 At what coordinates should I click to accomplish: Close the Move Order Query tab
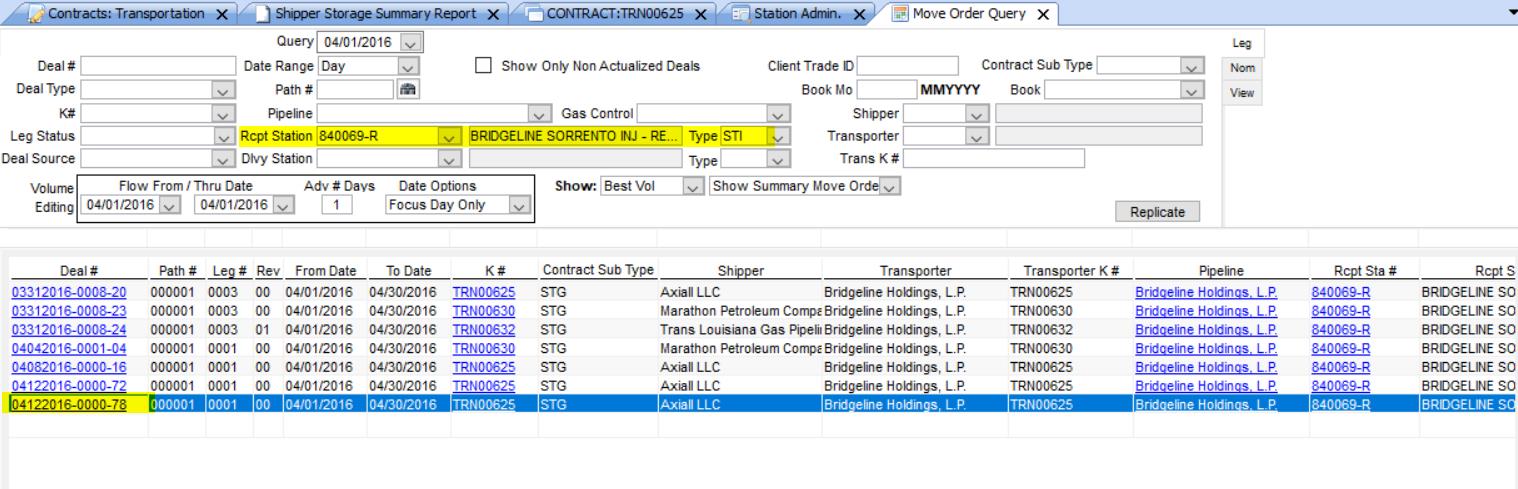click(x=1043, y=14)
